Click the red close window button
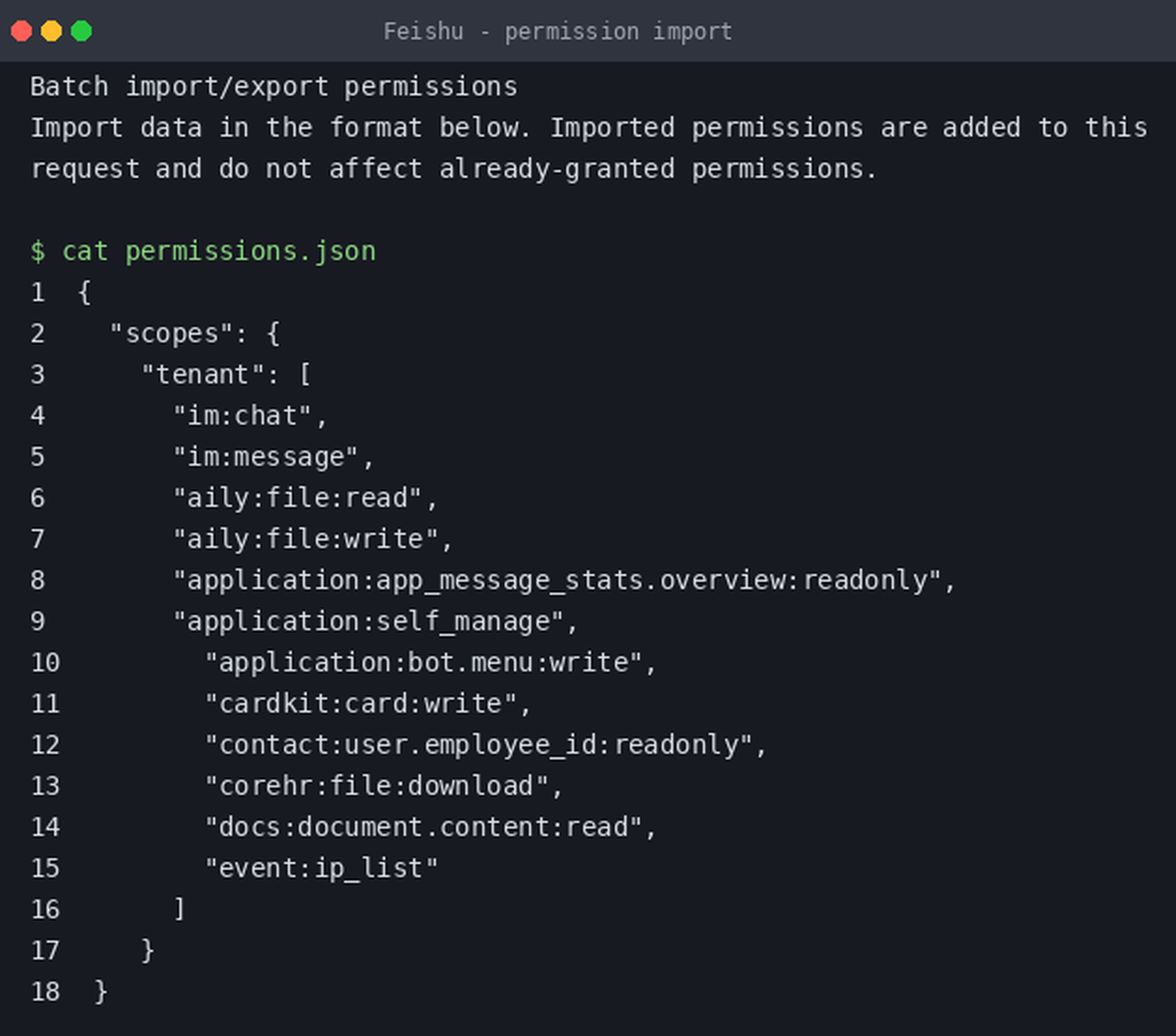Viewport: 1176px width, 1036px height. pyautogui.click(x=22, y=31)
